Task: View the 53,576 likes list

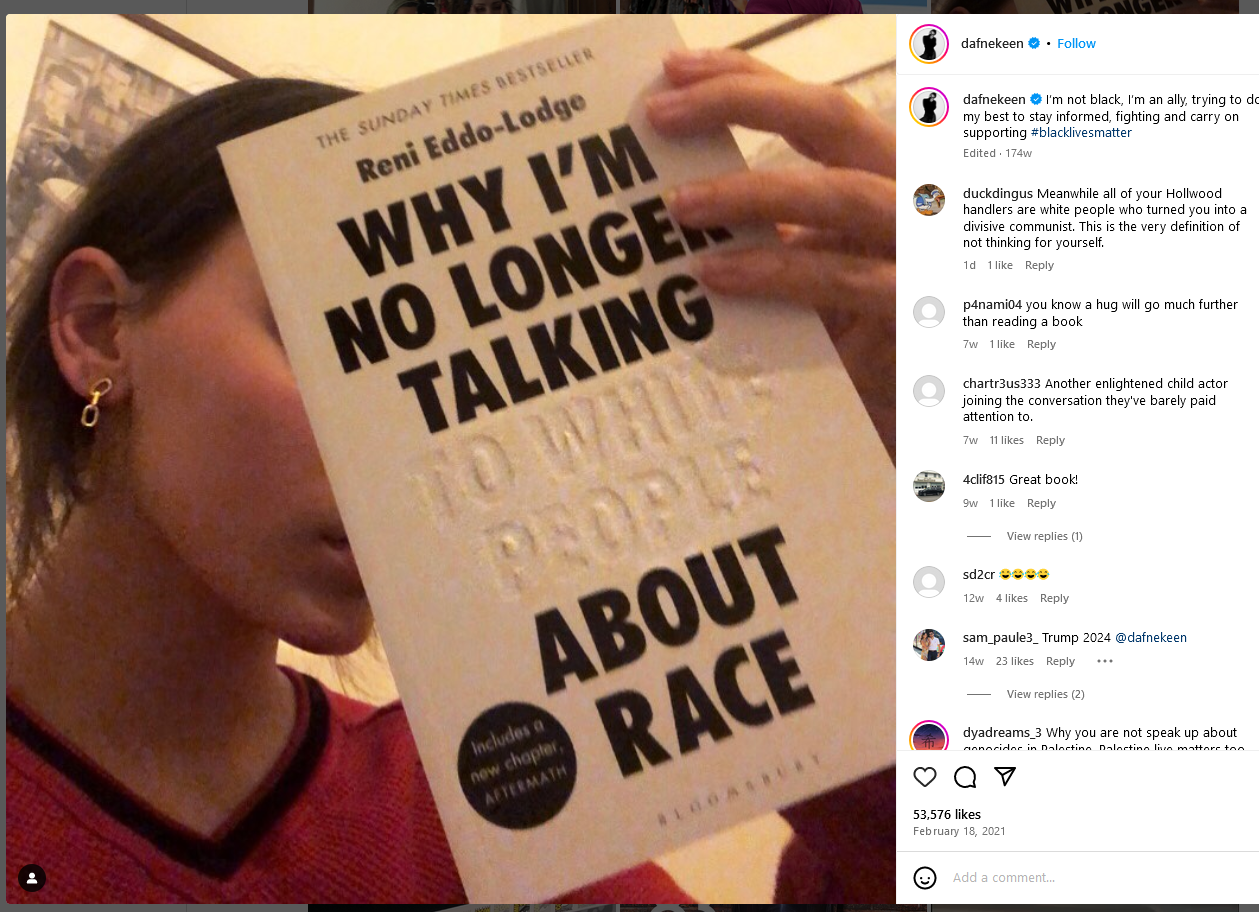Action: 947,814
